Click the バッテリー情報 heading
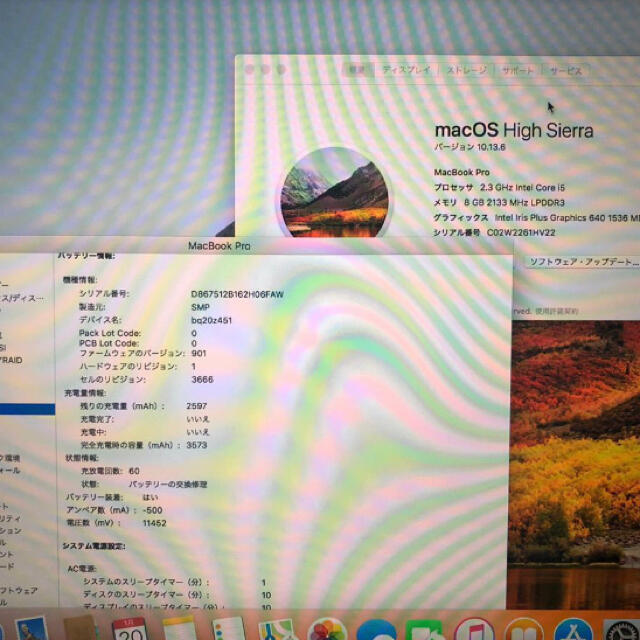 86,256
